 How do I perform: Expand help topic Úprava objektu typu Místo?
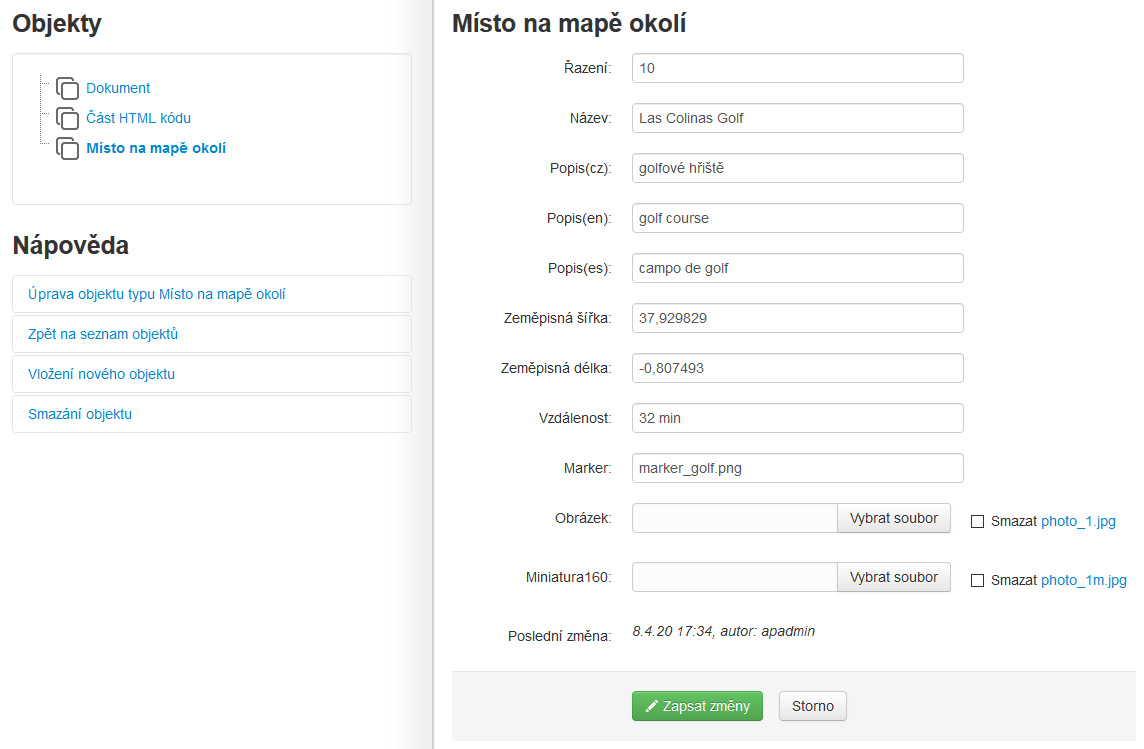157,294
